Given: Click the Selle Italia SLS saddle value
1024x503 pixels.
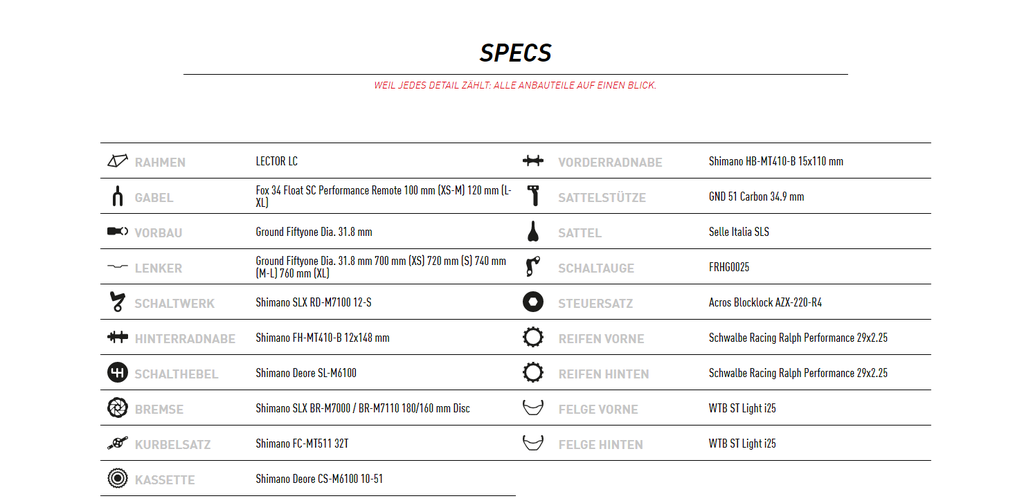Looking at the screenshot, I should tap(739, 231).
